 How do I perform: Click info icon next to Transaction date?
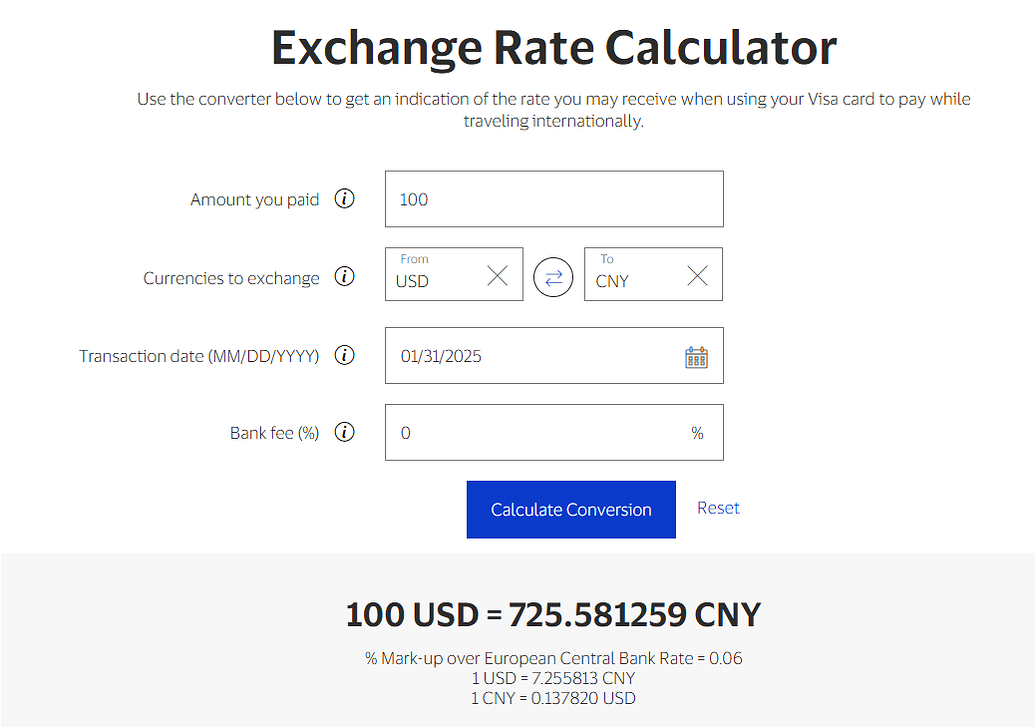click(344, 355)
